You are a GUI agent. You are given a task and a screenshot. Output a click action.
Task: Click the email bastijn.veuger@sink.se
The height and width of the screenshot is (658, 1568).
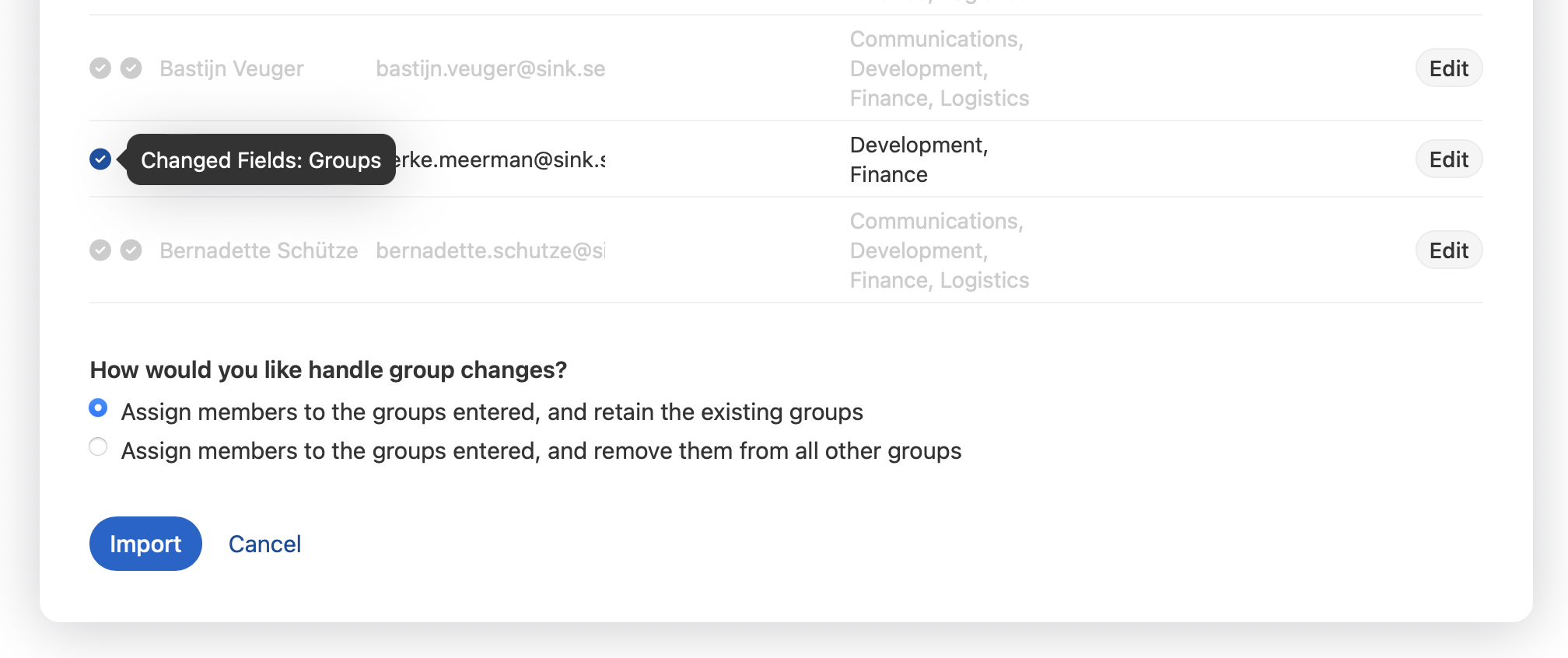(x=491, y=68)
